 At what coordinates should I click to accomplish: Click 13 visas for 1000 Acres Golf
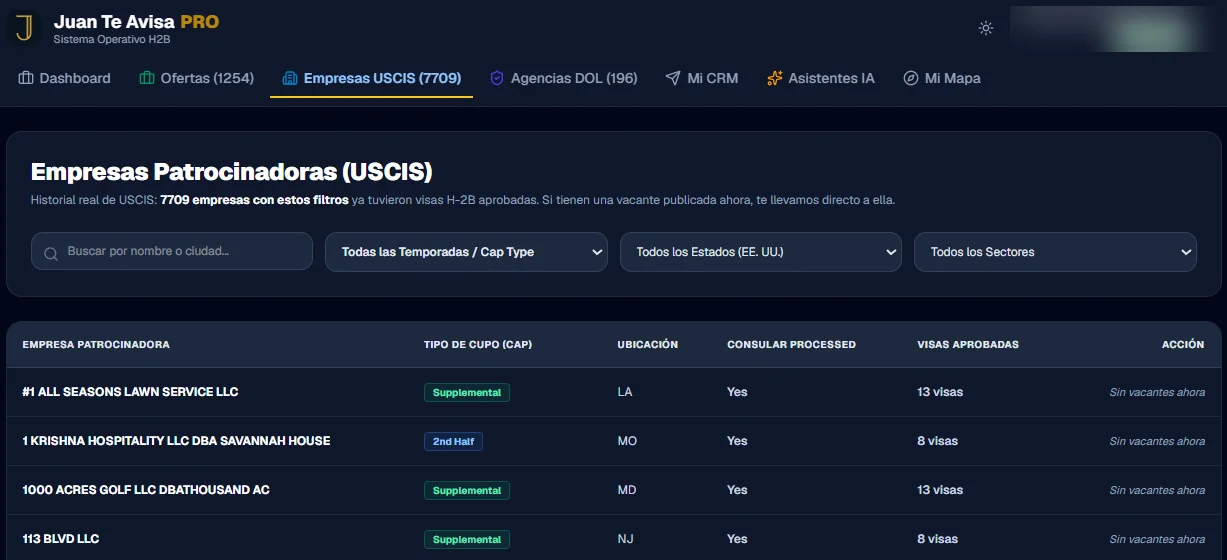pos(940,490)
